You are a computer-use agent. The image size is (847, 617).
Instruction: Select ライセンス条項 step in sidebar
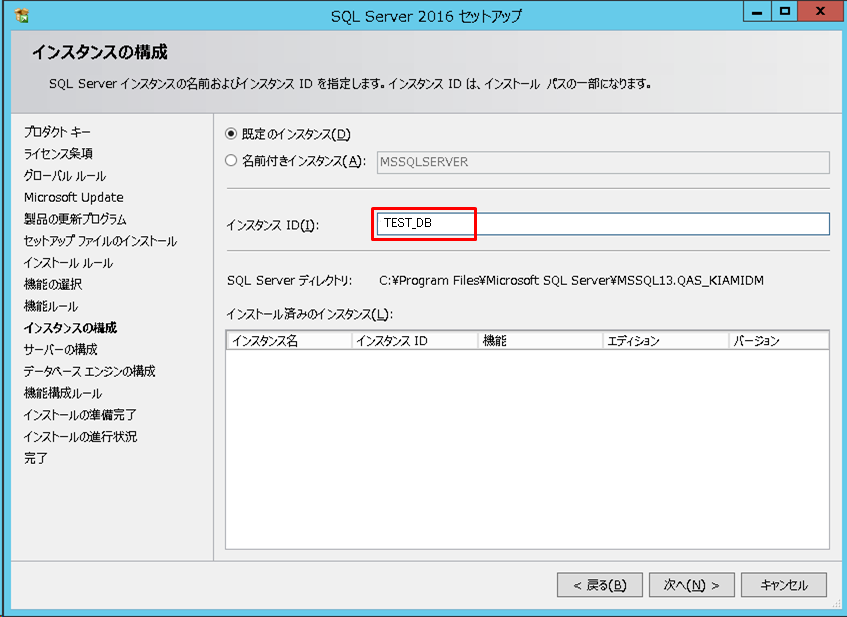click(x=58, y=154)
